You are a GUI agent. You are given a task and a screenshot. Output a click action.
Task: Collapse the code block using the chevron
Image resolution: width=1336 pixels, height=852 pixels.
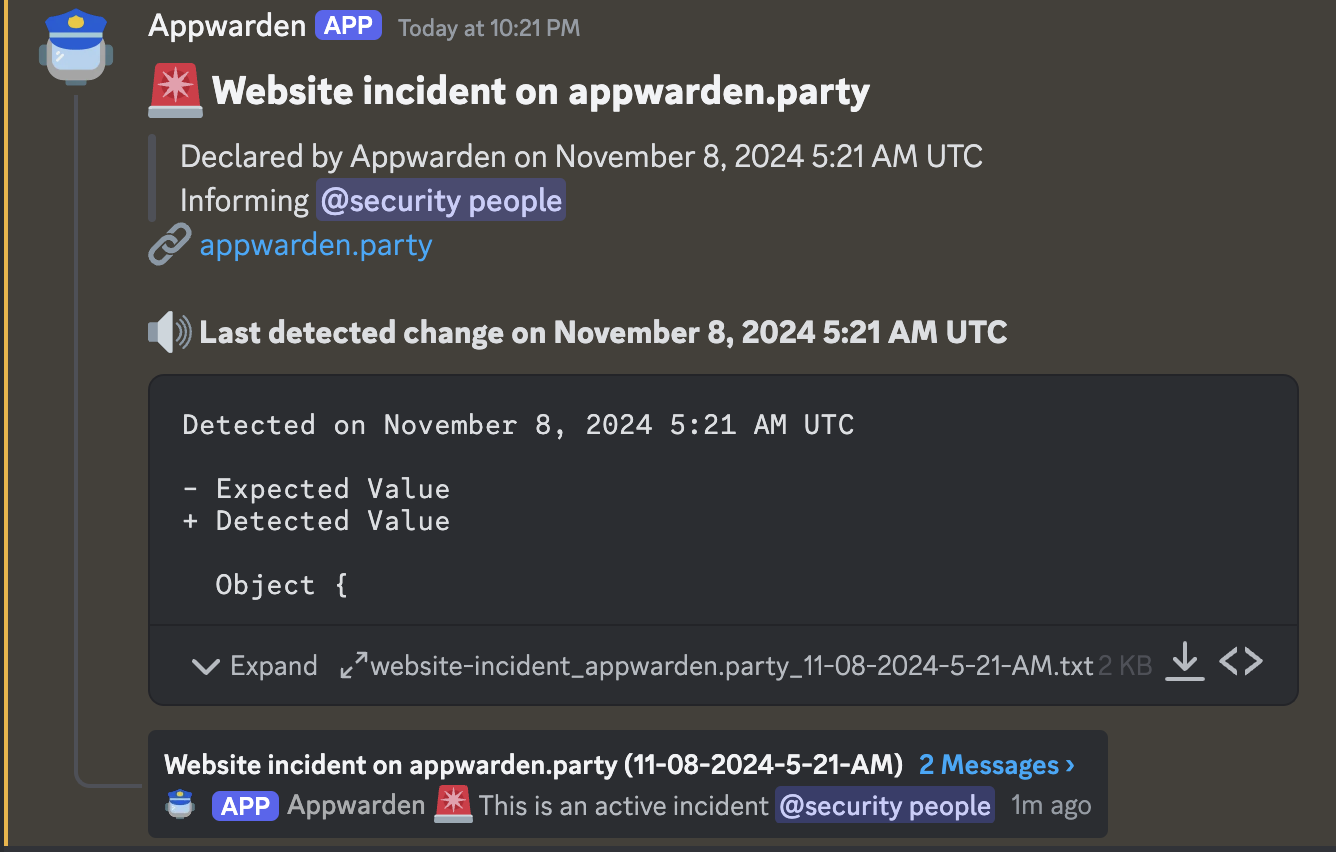point(204,665)
